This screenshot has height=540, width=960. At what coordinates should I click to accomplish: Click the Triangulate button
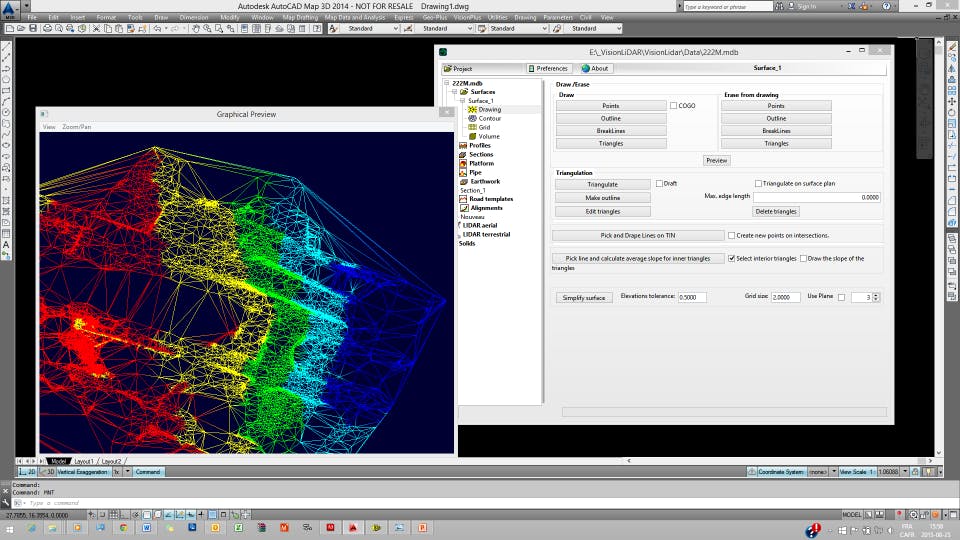[x=602, y=184]
